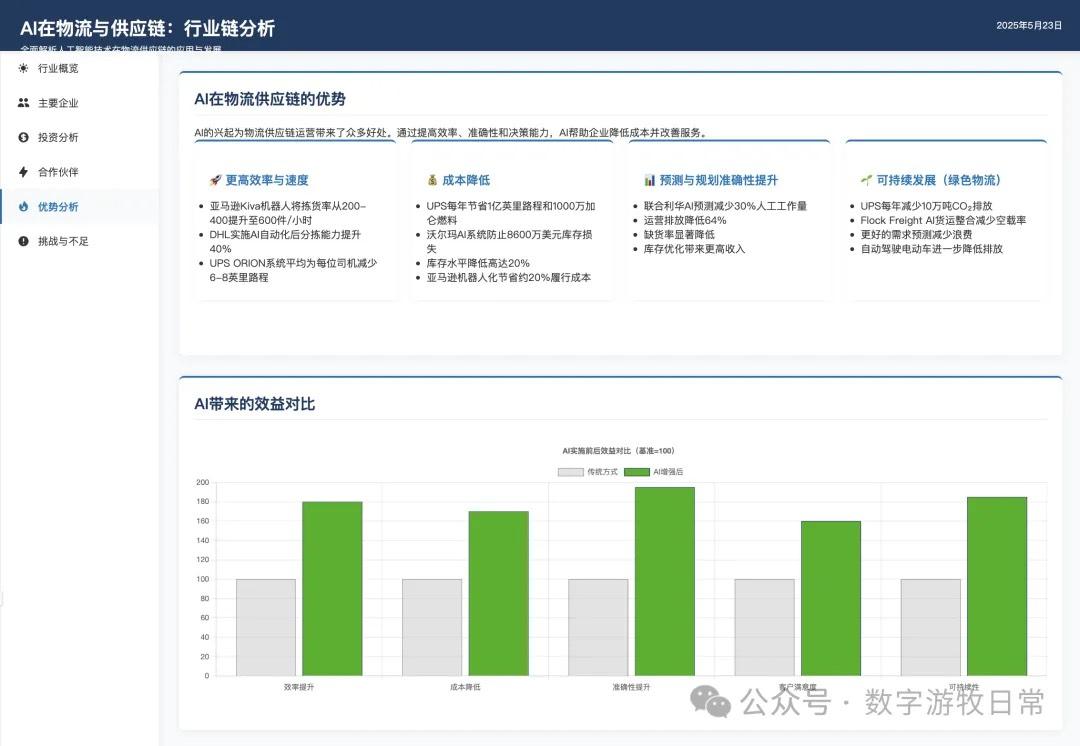Click the green AI增强后 legend swatch
The image size is (1080, 746).
click(x=636, y=471)
